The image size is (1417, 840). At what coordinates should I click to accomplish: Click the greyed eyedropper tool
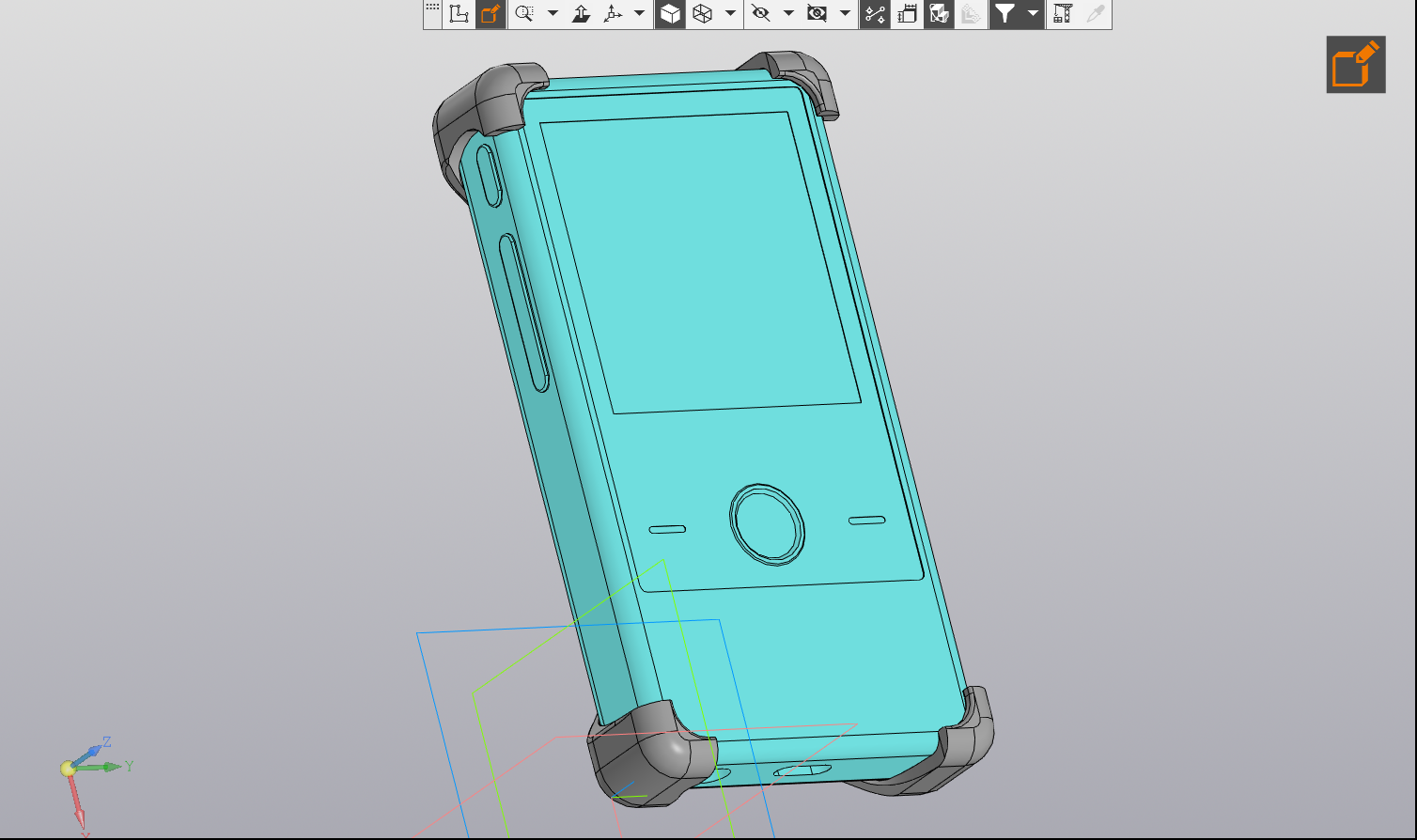point(1095,14)
